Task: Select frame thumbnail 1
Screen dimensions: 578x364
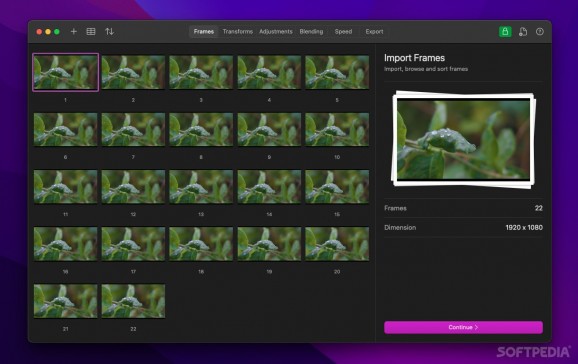Action: coord(66,72)
